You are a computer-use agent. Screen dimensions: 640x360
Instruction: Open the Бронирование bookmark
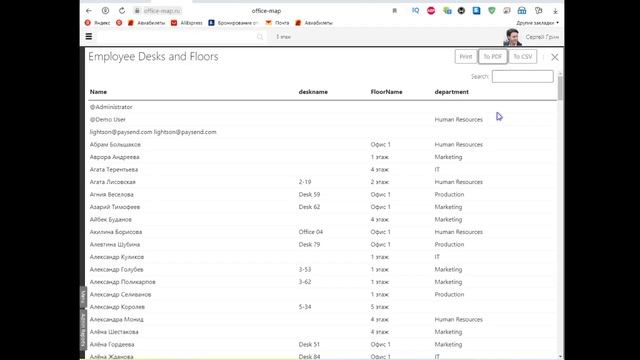click(233, 23)
